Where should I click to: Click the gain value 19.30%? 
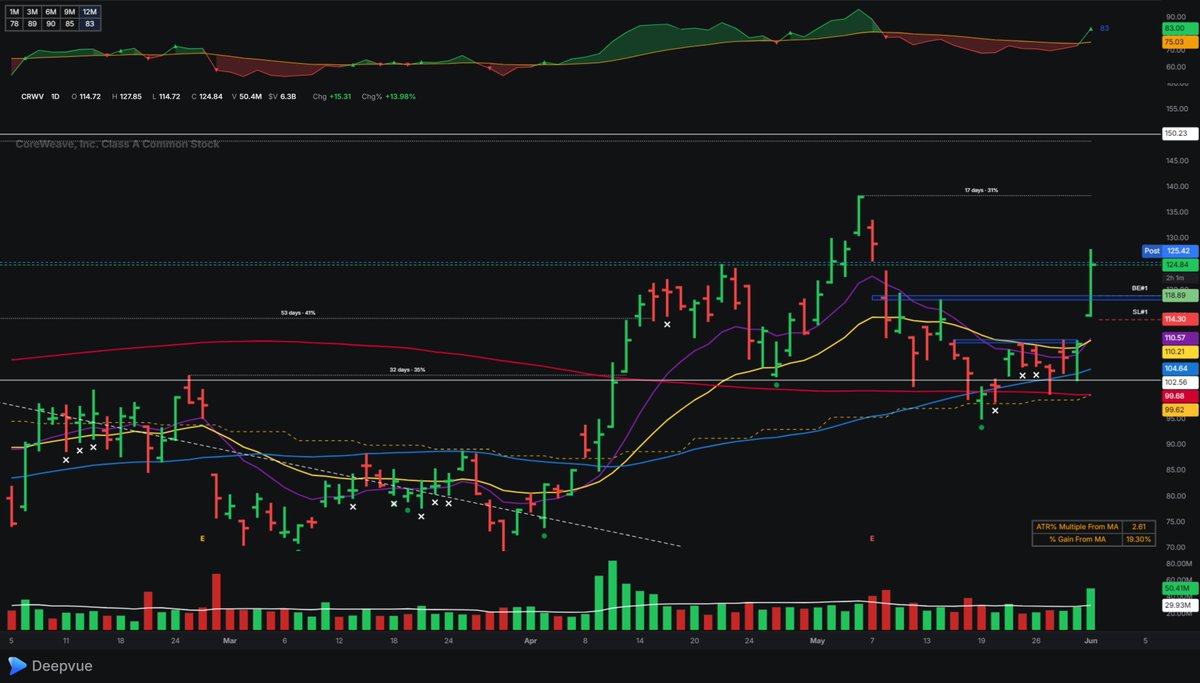1139,539
